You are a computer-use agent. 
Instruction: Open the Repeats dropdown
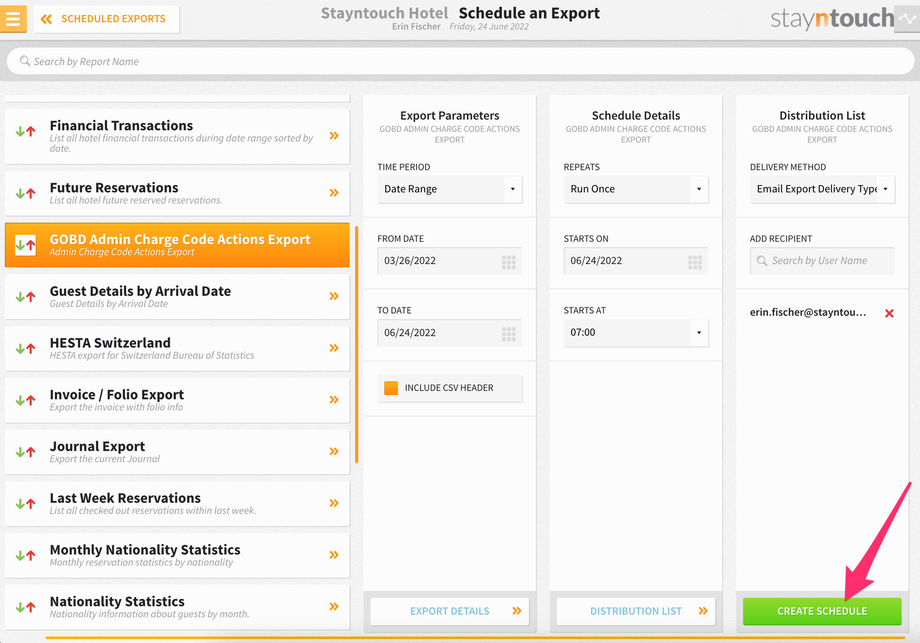coord(636,189)
